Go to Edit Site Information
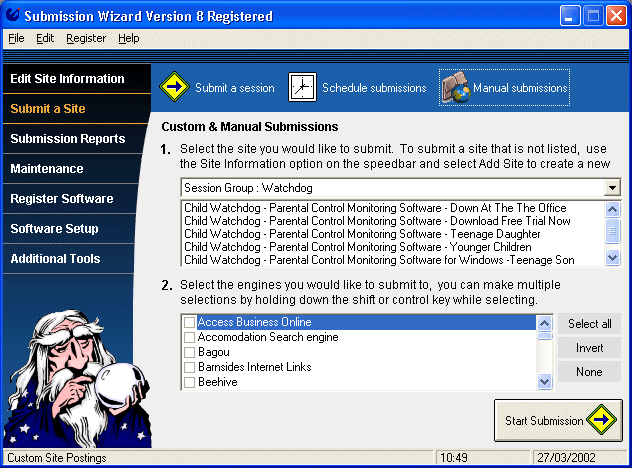The height and width of the screenshot is (468, 632). [x=77, y=79]
